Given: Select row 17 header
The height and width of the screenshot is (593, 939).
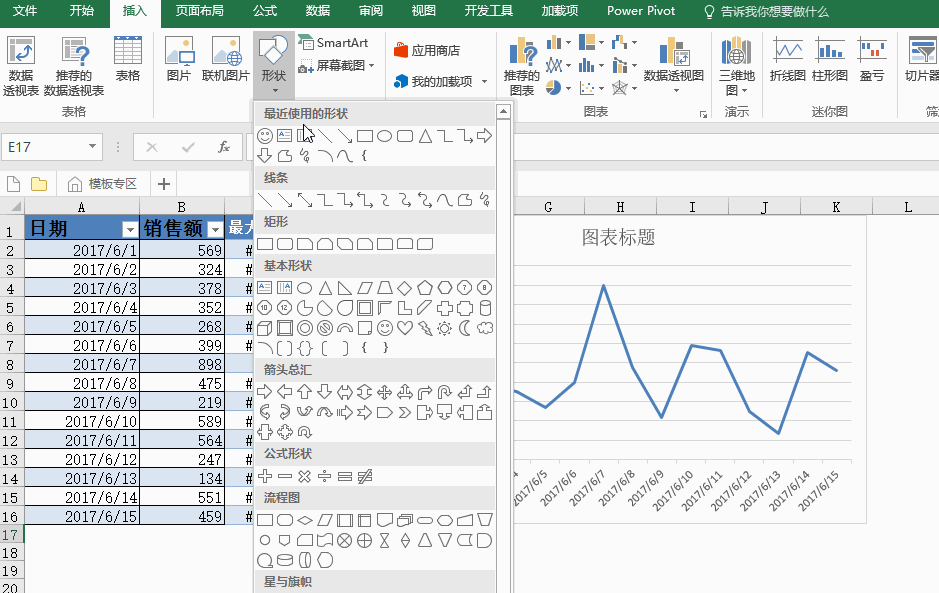Looking at the screenshot, I should pyautogui.click(x=11, y=534).
